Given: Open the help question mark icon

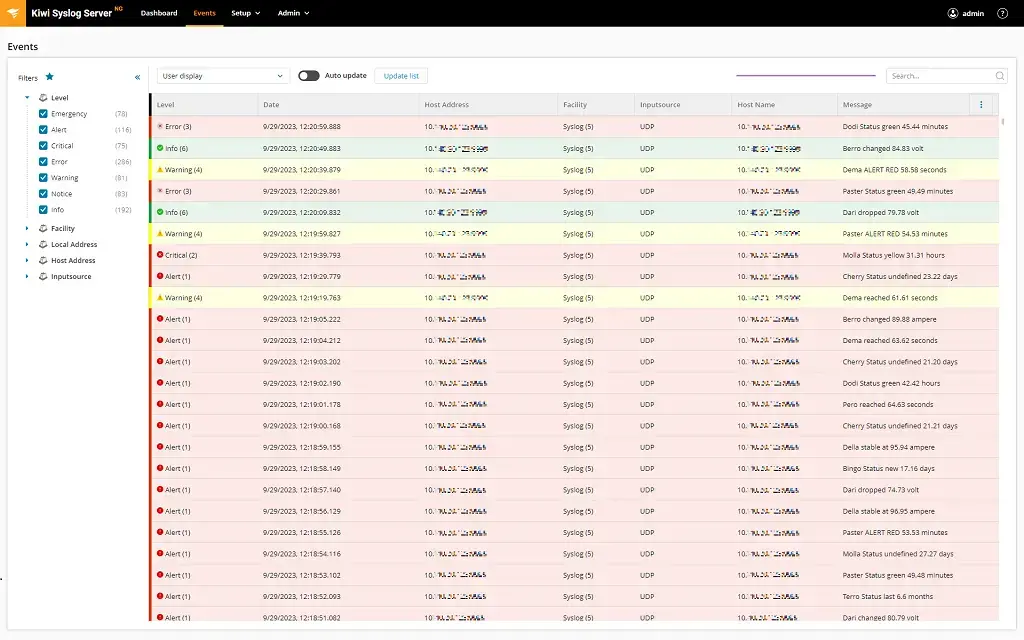Looking at the screenshot, I should click(1002, 13).
